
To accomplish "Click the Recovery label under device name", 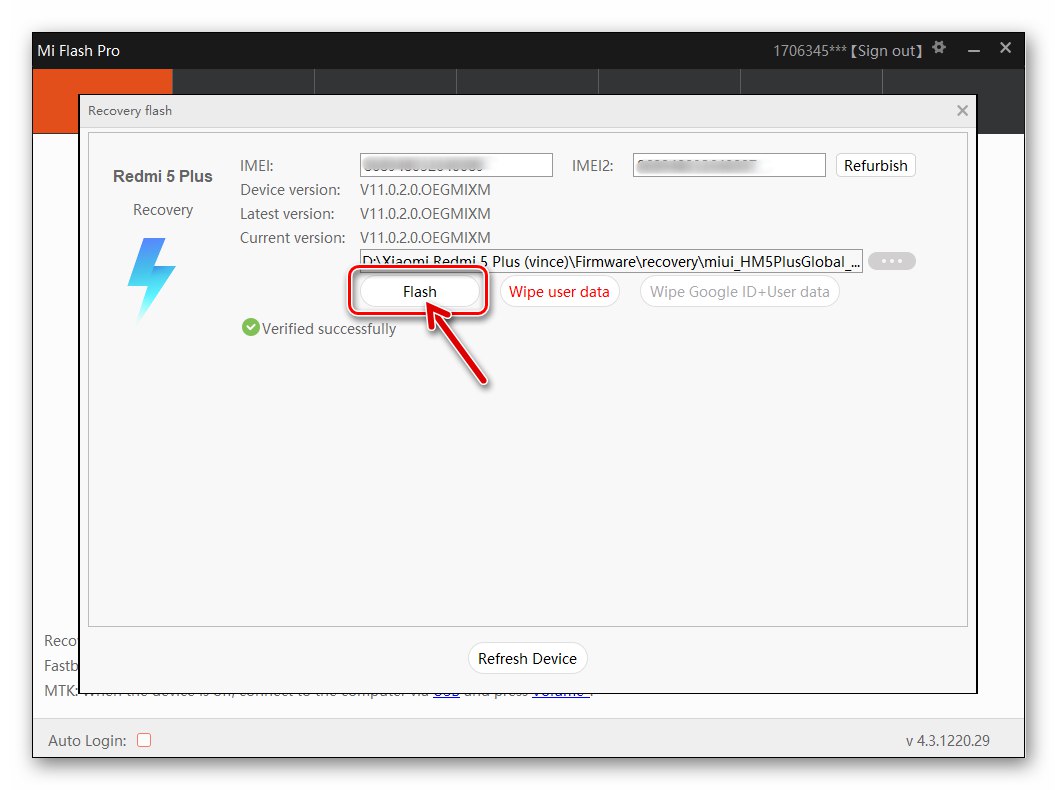I will (x=163, y=210).
